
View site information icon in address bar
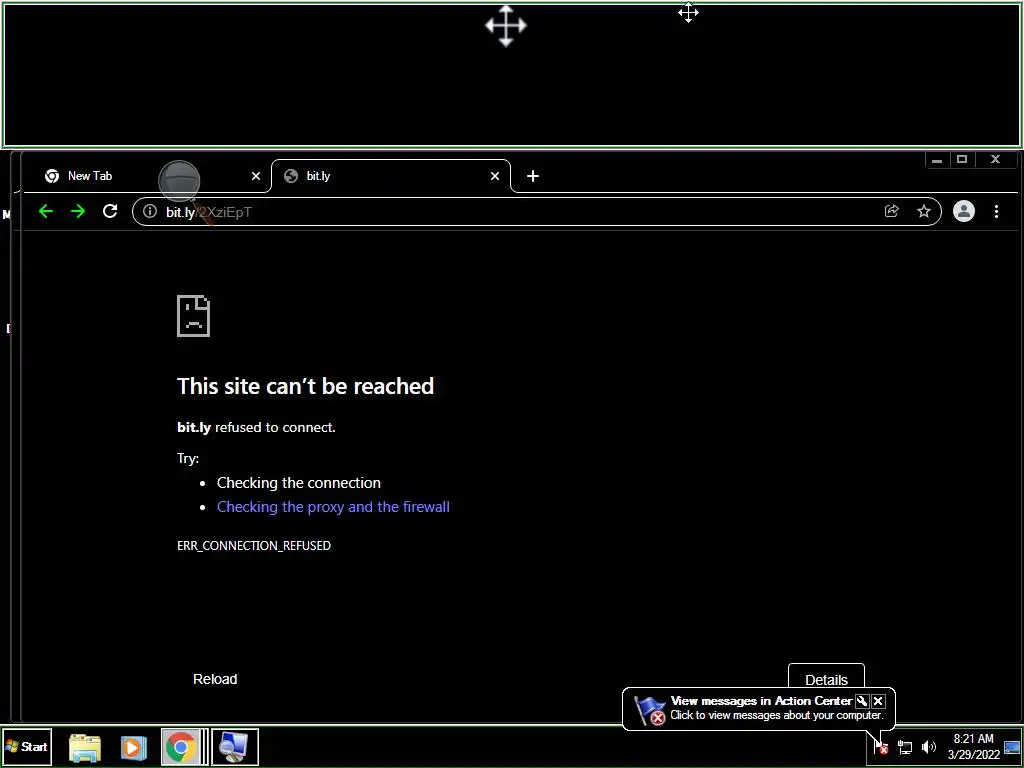(x=150, y=212)
